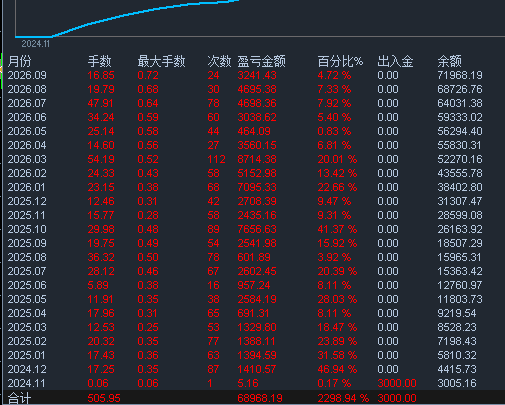This screenshot has width=505, height=405.
Task: Select the 2026.02 month row label
Action: tap(27, 173)
